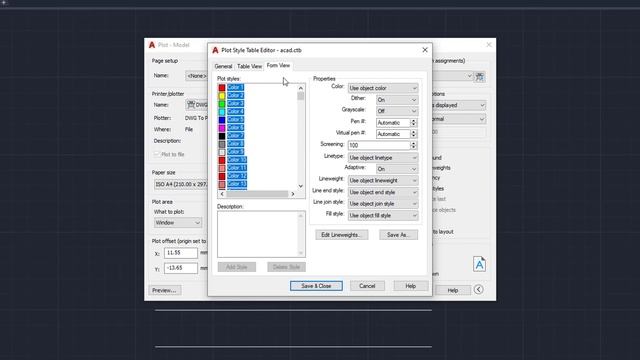Viewport: 640px width, 360px height.
Task: Click the plot style table edit icon
Action: [480, 76]
